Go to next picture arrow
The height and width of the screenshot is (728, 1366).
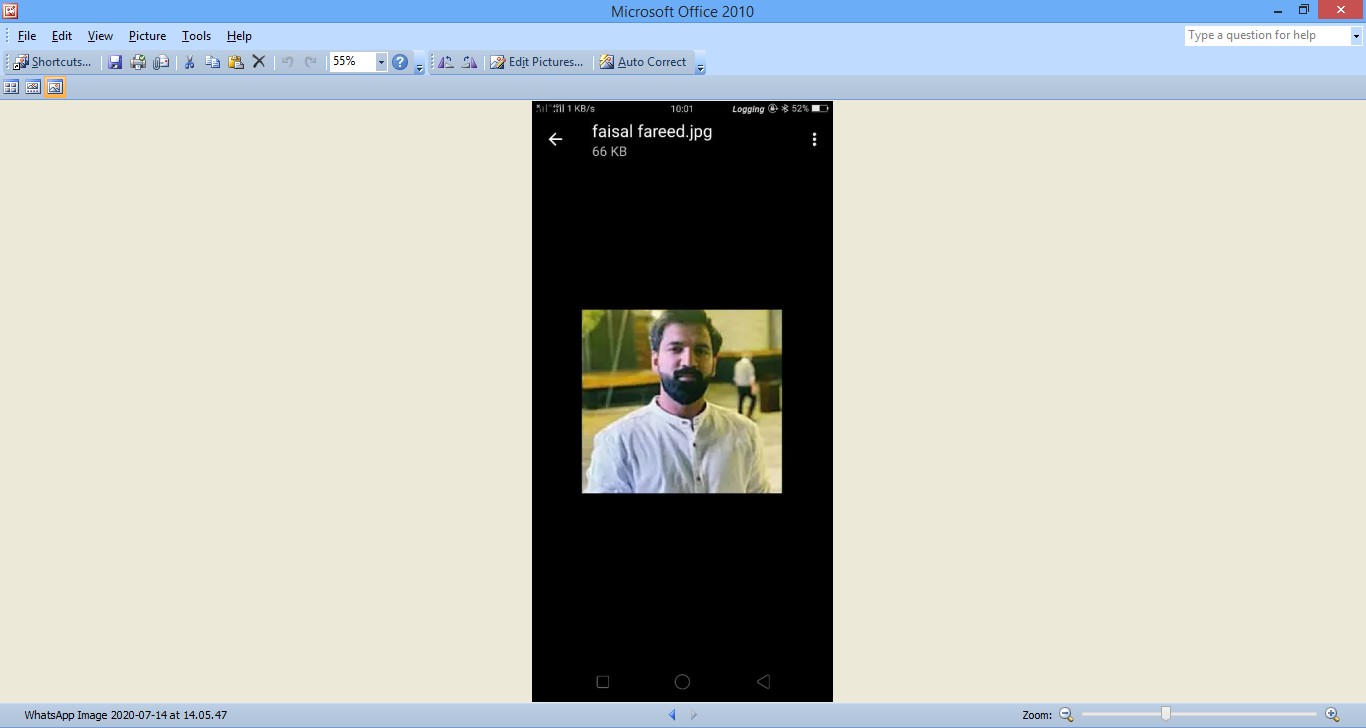(694, 715)
